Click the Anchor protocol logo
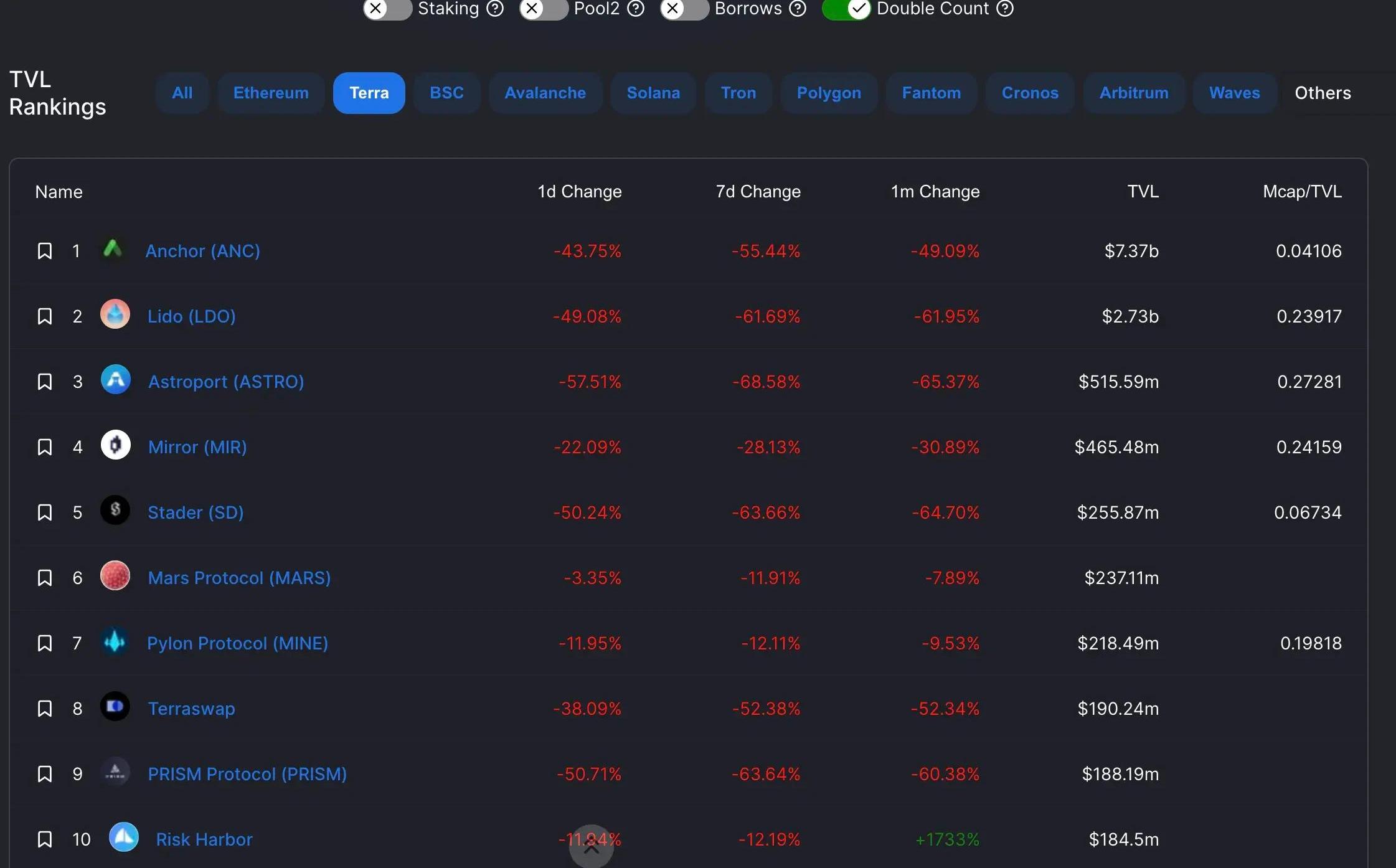Image resolution: width=1396 pixels, height=868 pixels. click(113, 249)
